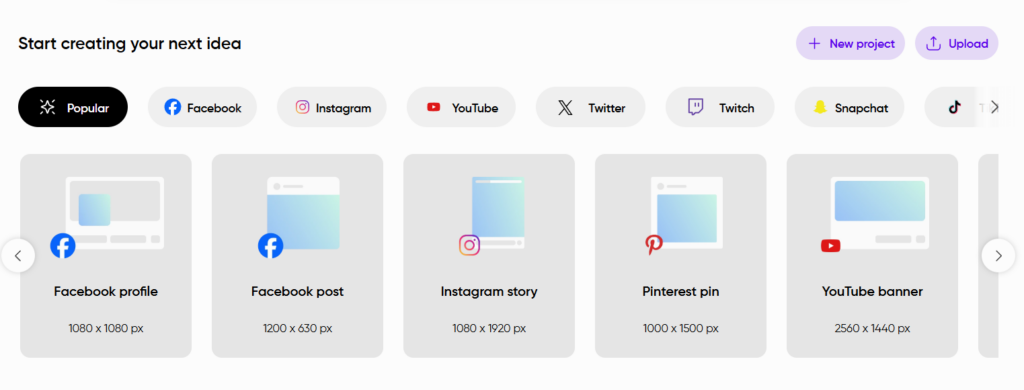Open the Facebook profile template preview
The height and width of the screenshot is (390, 1024).
(115, 213)
